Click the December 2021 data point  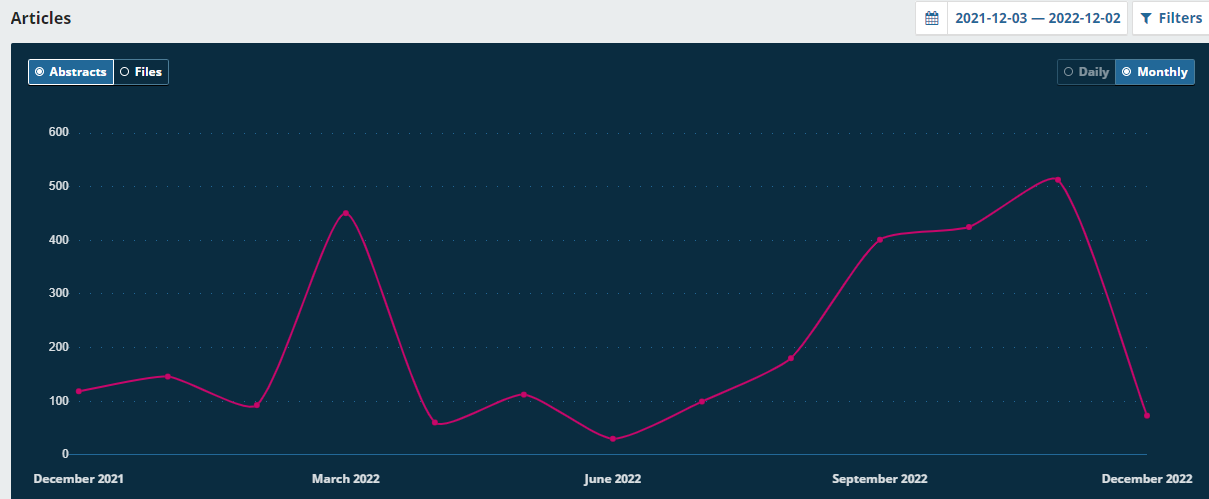click(78, 391)
